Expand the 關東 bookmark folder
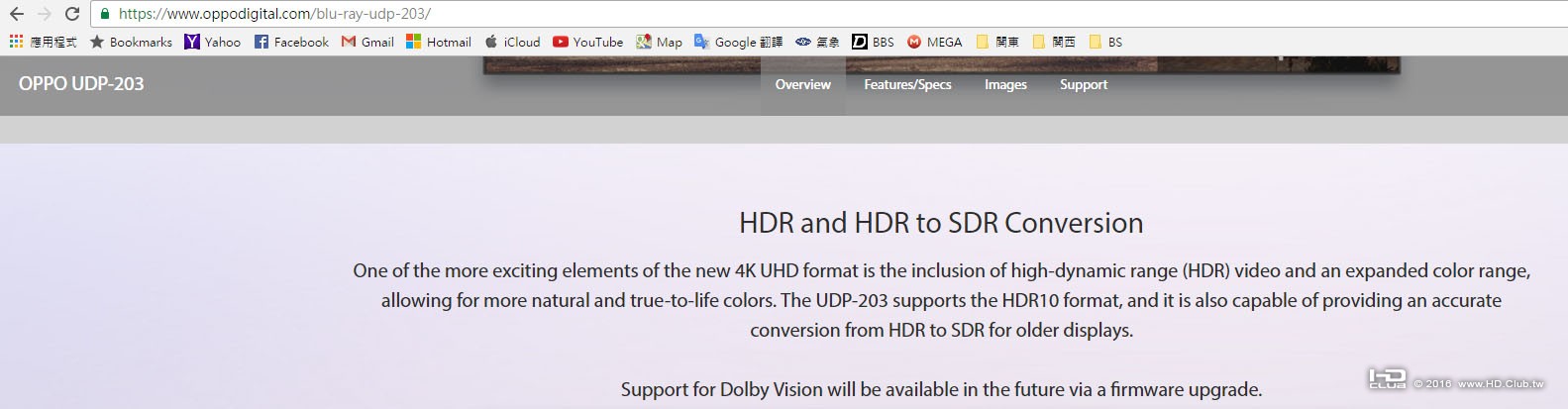Image resolution: width=1568 pixels, height=409 pixels. point(997,42)
